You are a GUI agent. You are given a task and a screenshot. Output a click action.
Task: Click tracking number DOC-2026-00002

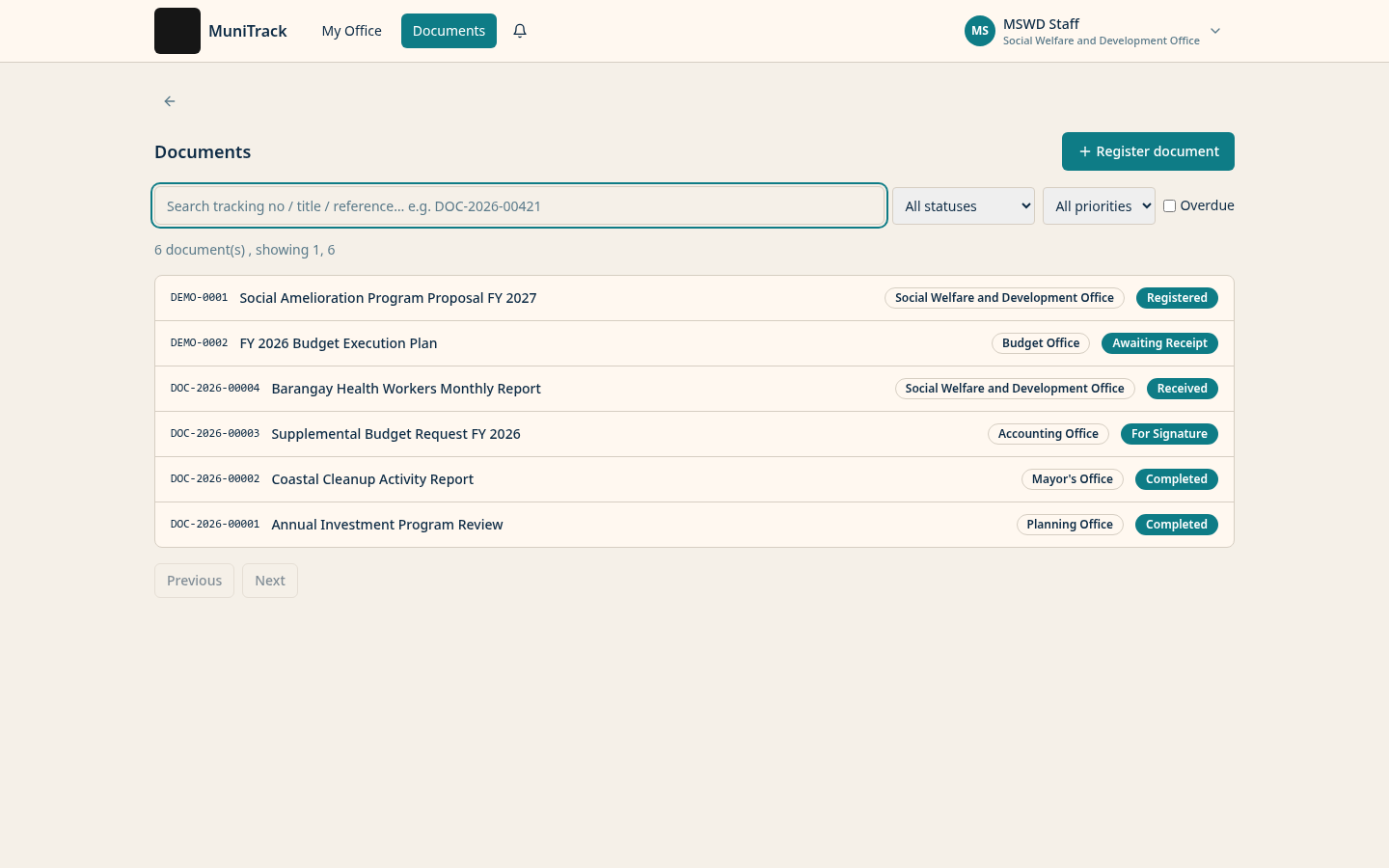click(x=215, y=479)
